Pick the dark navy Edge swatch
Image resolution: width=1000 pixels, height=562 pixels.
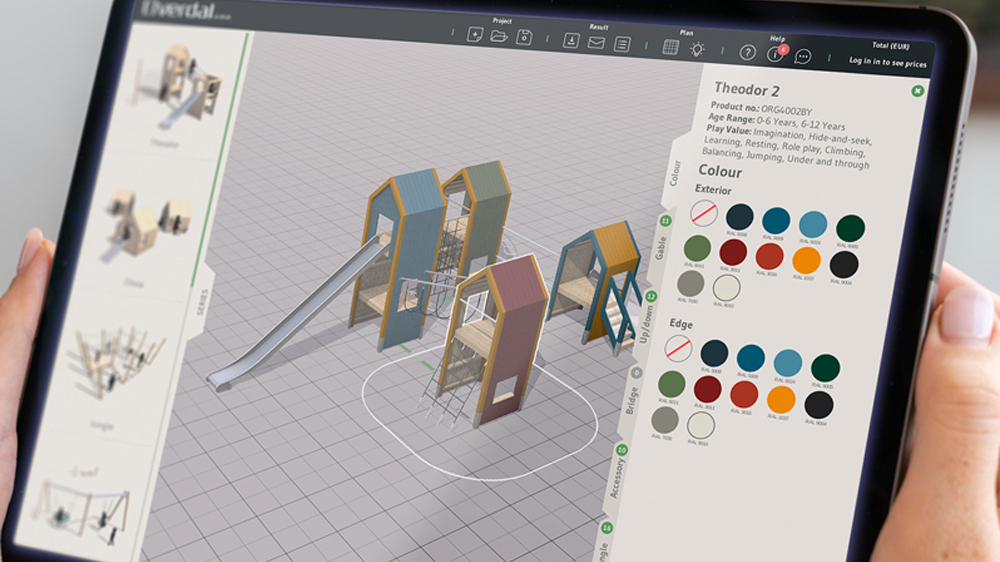pyautogui.click(x=714, y=353)
